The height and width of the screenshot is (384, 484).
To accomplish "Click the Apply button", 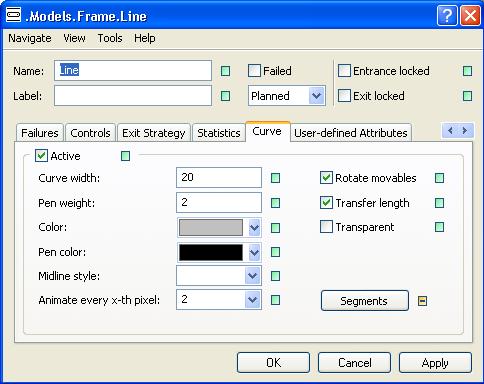I will point(435,363).
